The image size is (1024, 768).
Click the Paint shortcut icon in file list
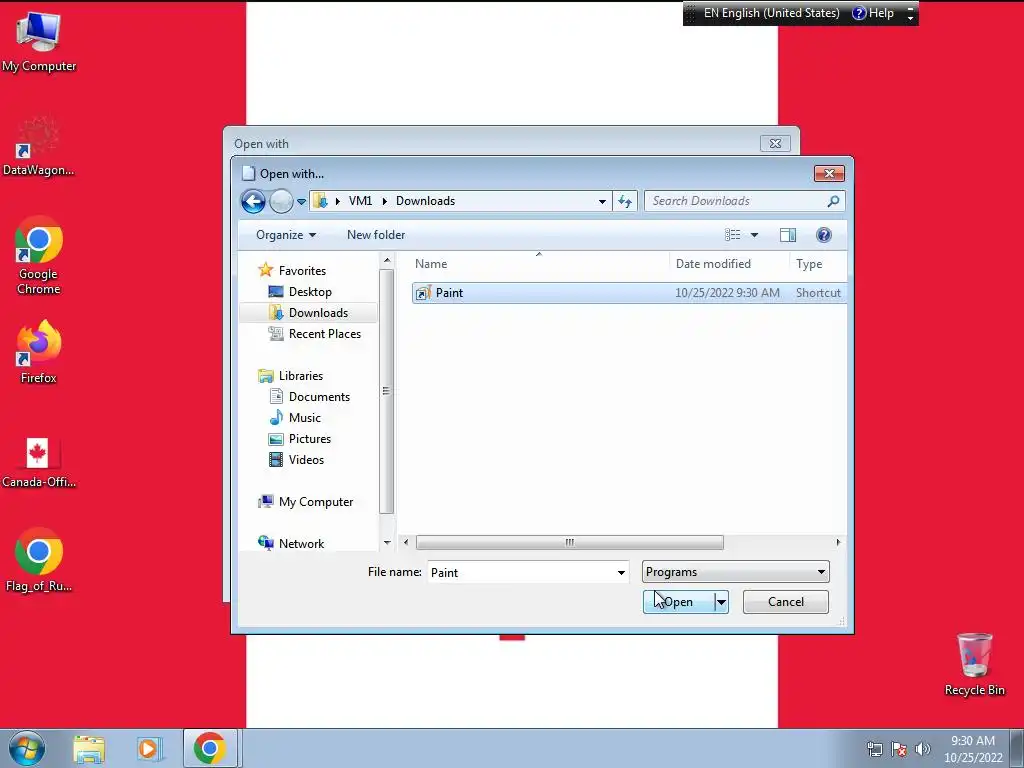(423, 293)
